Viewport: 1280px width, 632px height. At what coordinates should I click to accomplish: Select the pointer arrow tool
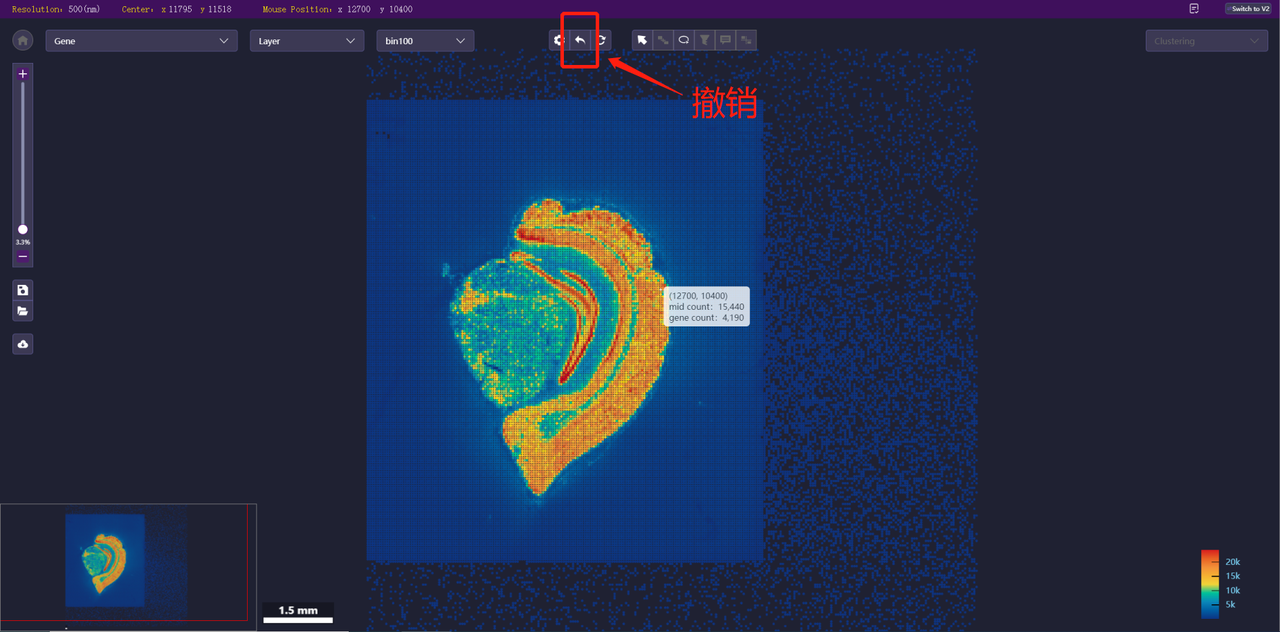[x=642, y=40]
